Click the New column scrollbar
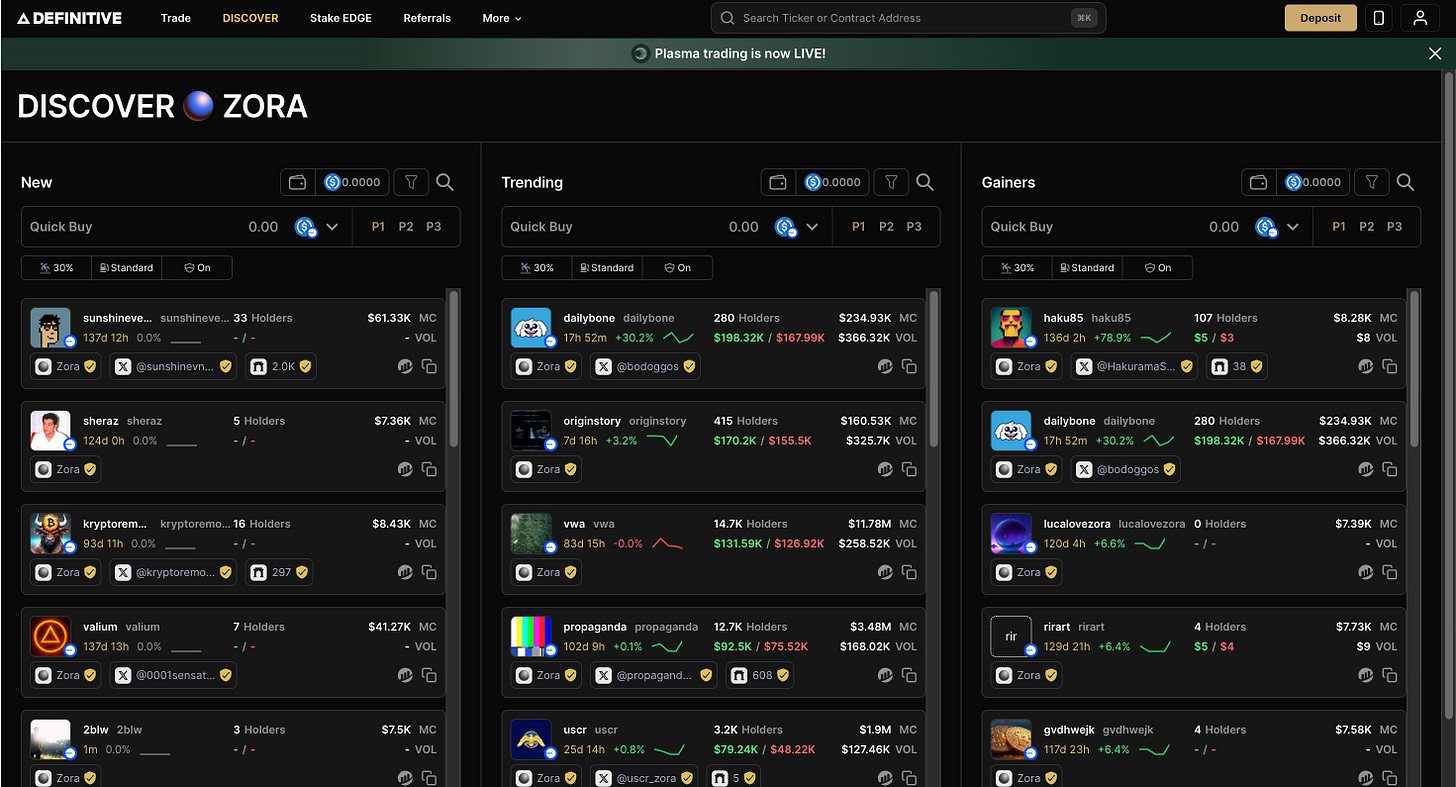1456x787 pixels. click(x=453, y=368)
